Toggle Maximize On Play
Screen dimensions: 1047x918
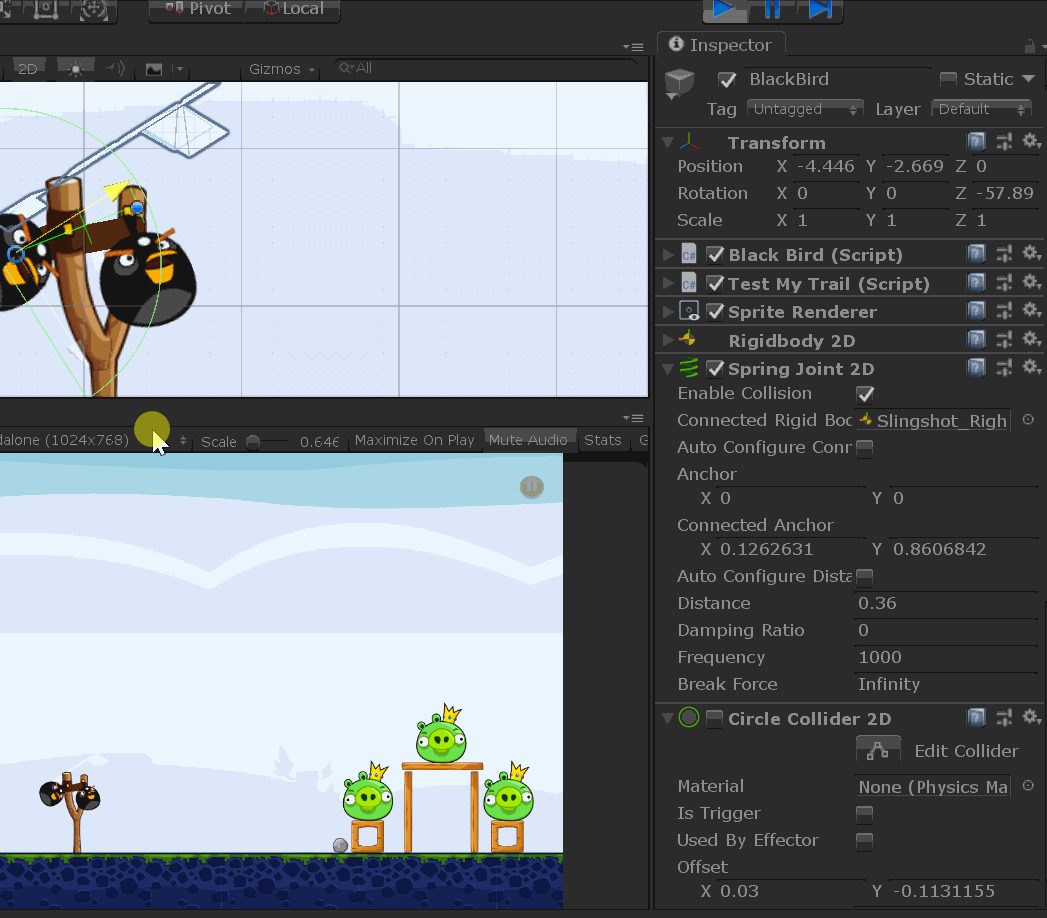click(x=415, y=441)
